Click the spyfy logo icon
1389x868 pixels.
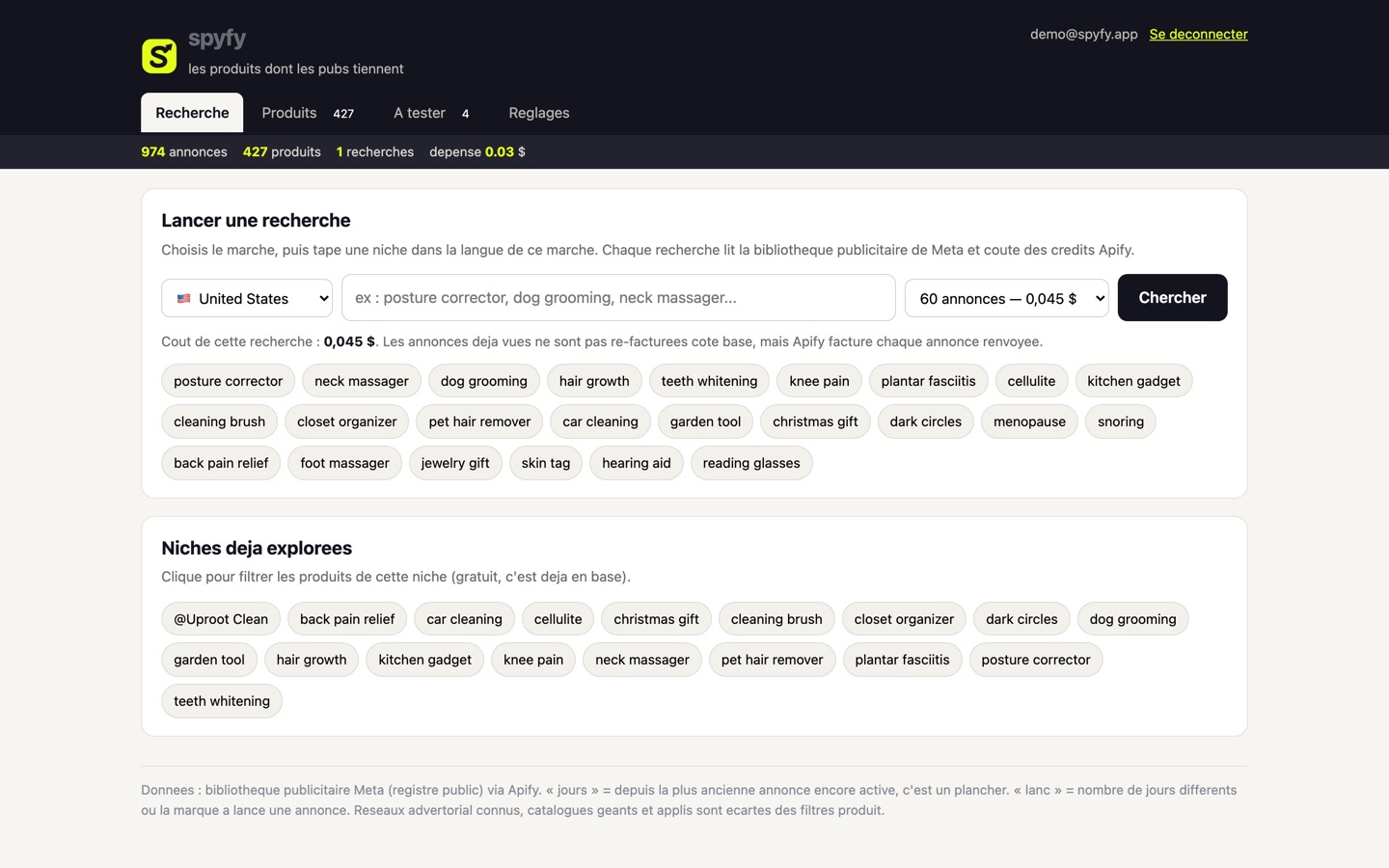pos(159,56)
